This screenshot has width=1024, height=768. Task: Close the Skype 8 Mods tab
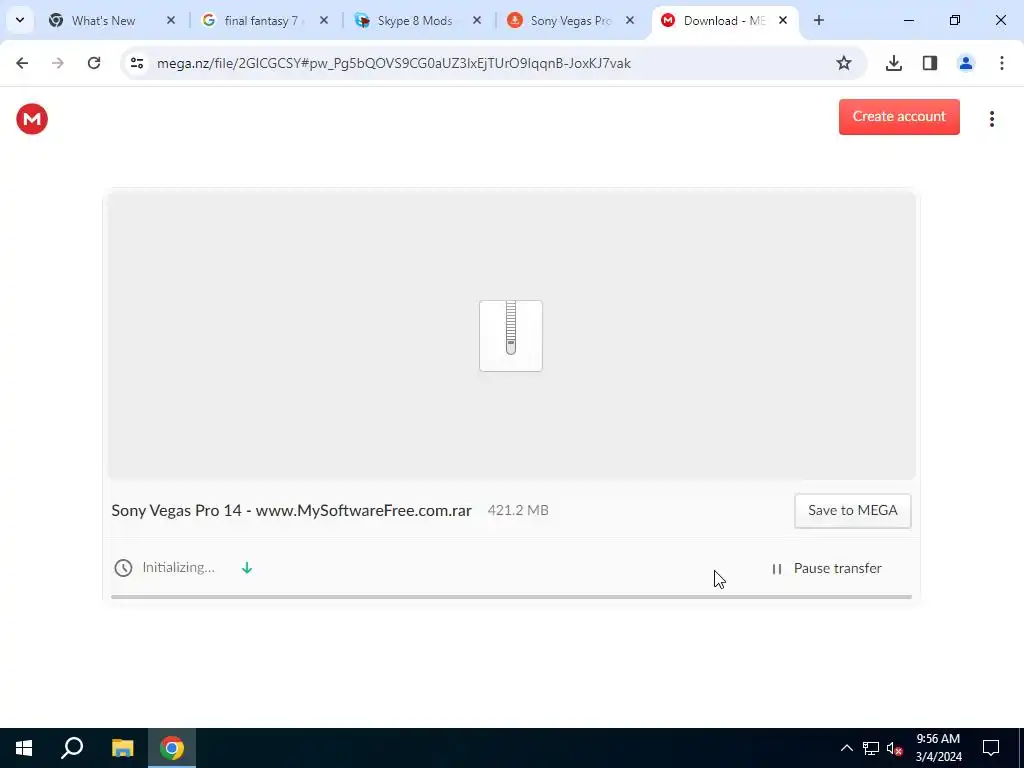(477, 21)
